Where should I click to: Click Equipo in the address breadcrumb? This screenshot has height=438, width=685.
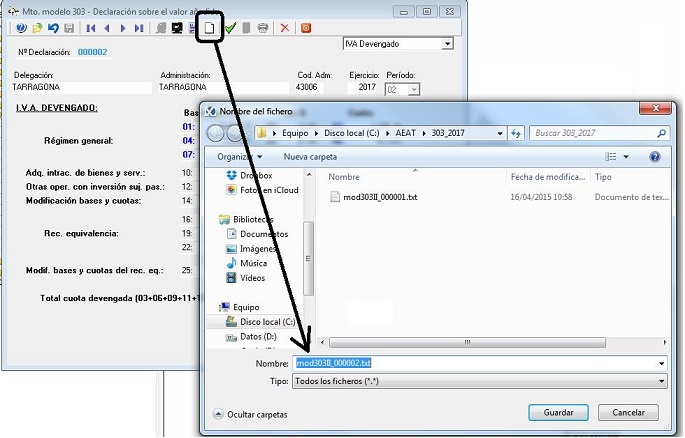295,133
